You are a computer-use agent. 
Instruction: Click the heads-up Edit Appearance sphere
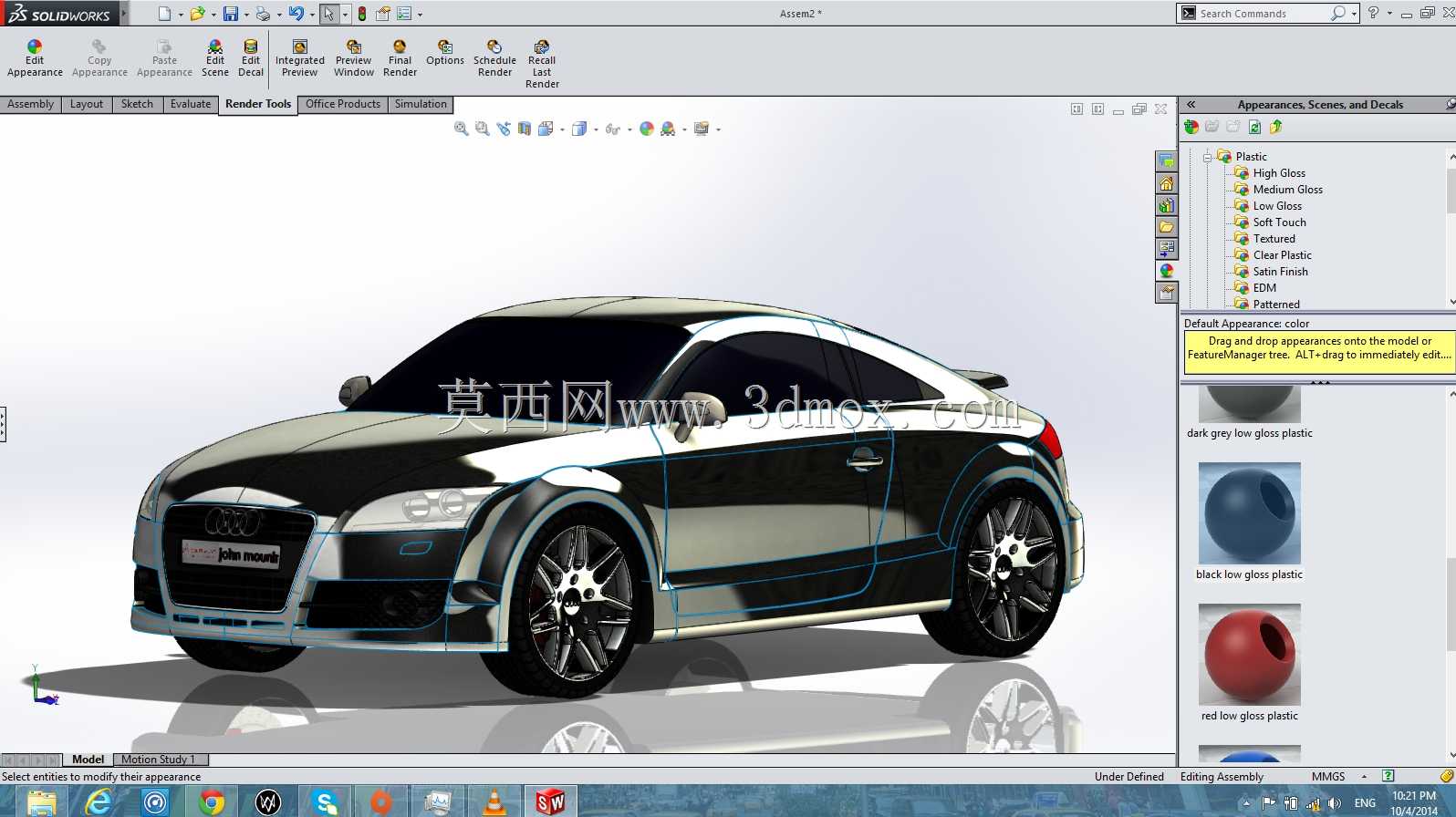tap(647, 129)
